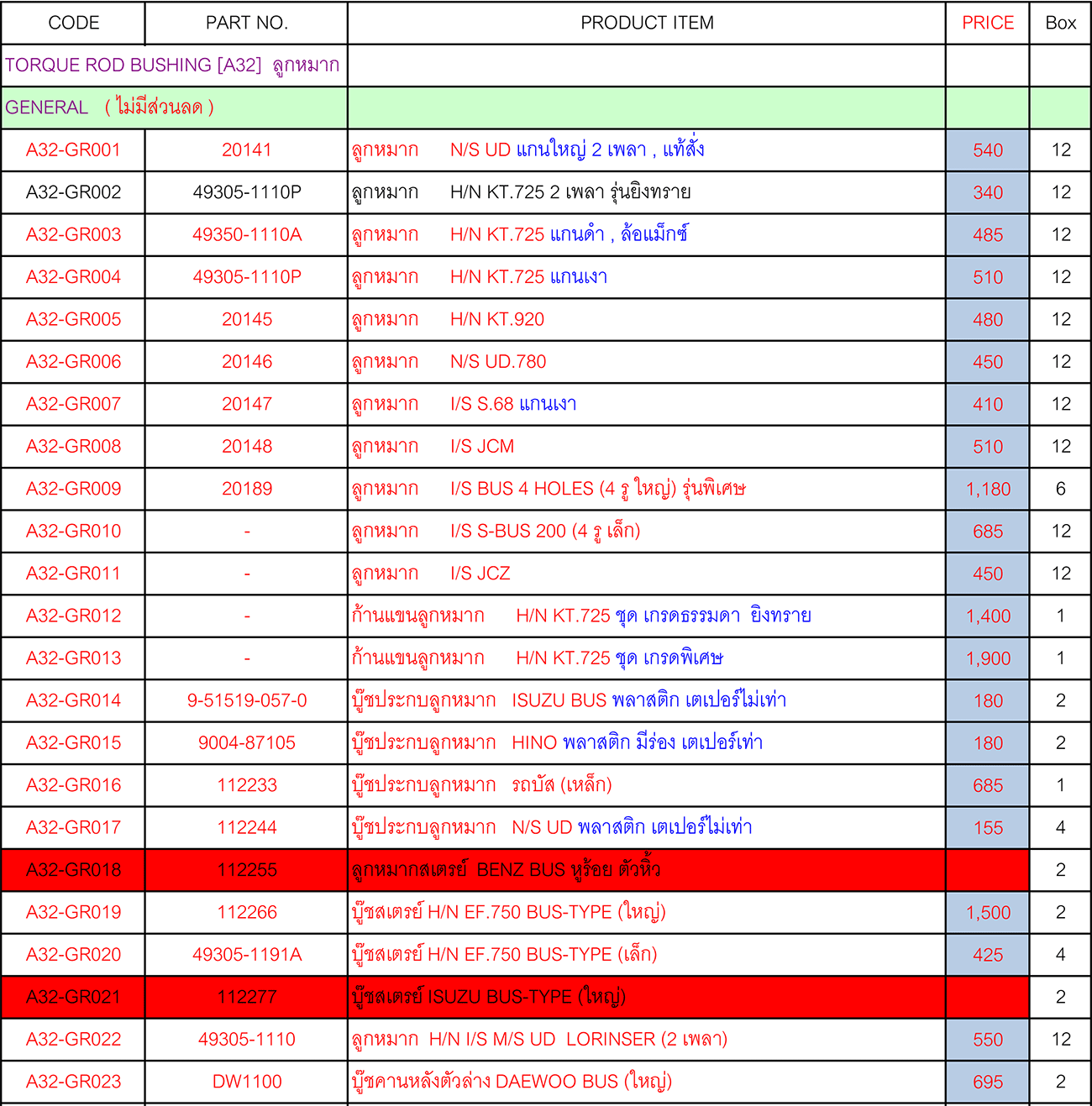Screen dimensions: 1092x1106
Task: Click price cell 1,400
Action: 988,616
